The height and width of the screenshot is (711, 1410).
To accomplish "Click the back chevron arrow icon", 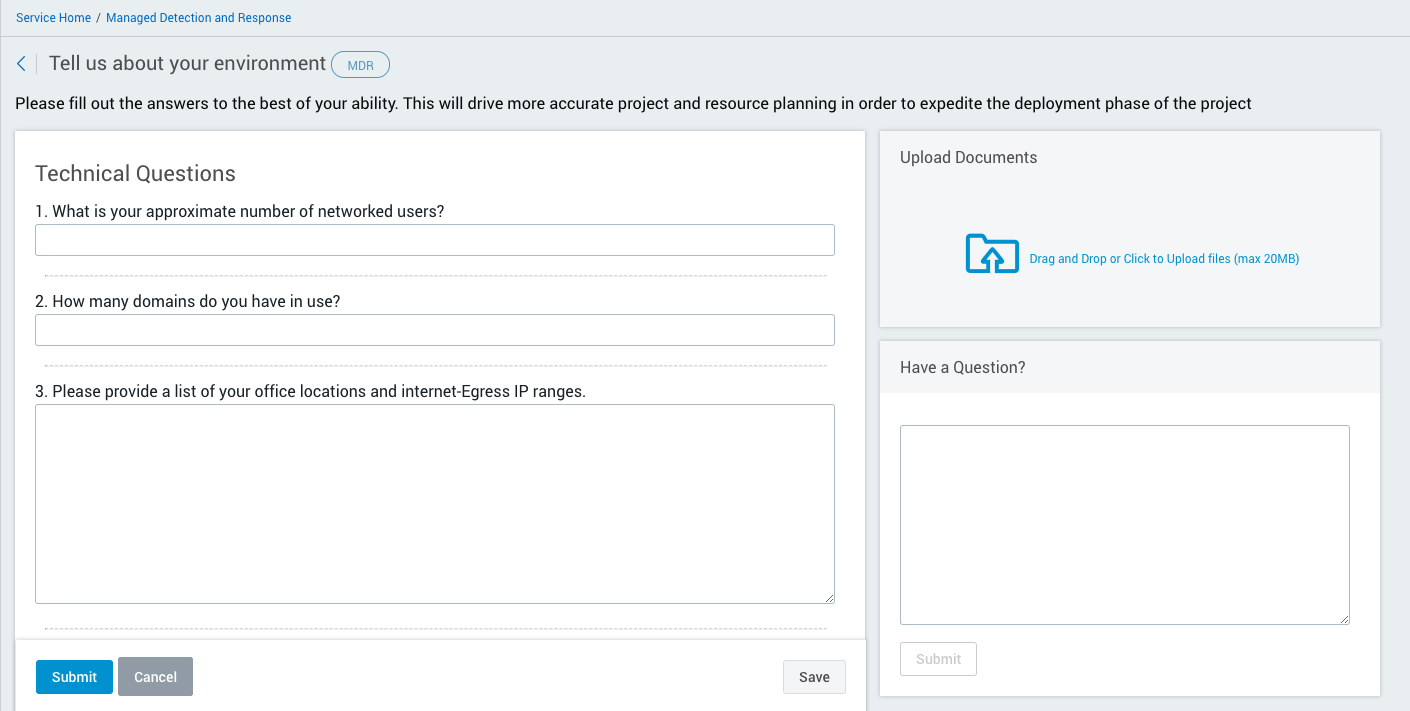I will pos(21,64).
